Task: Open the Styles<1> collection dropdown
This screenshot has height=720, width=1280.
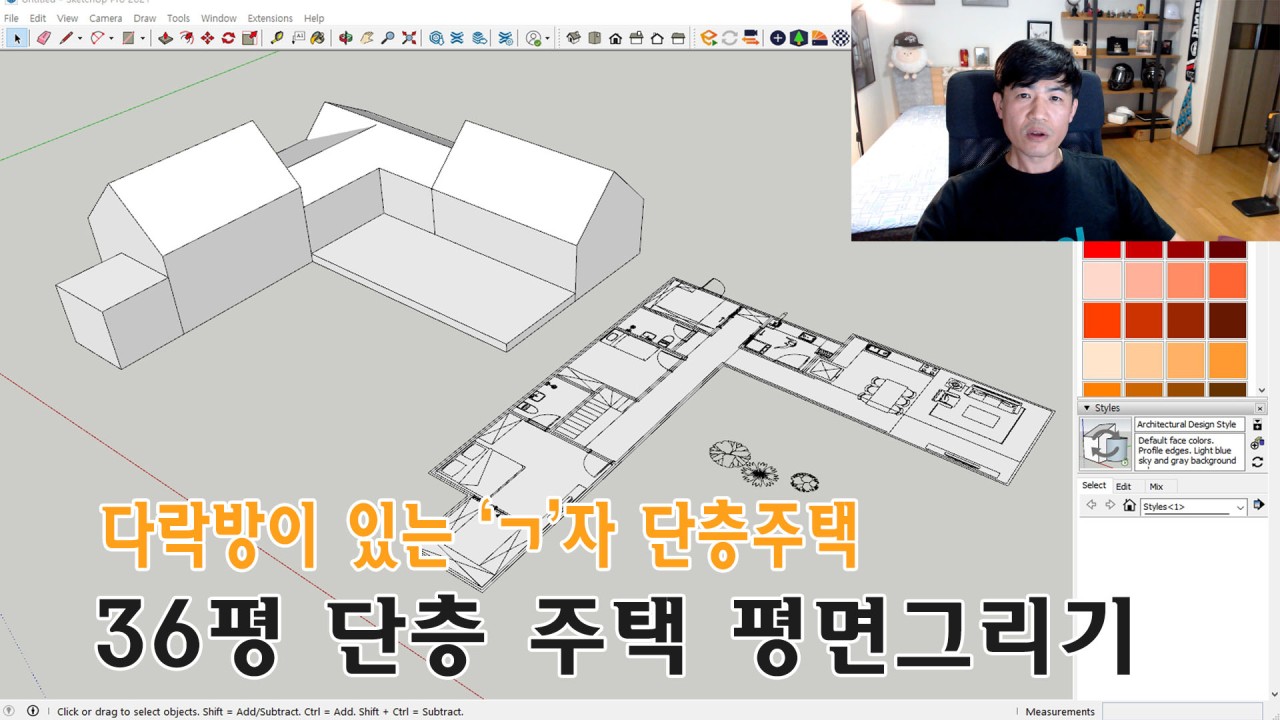Action: pos(1240,507)
